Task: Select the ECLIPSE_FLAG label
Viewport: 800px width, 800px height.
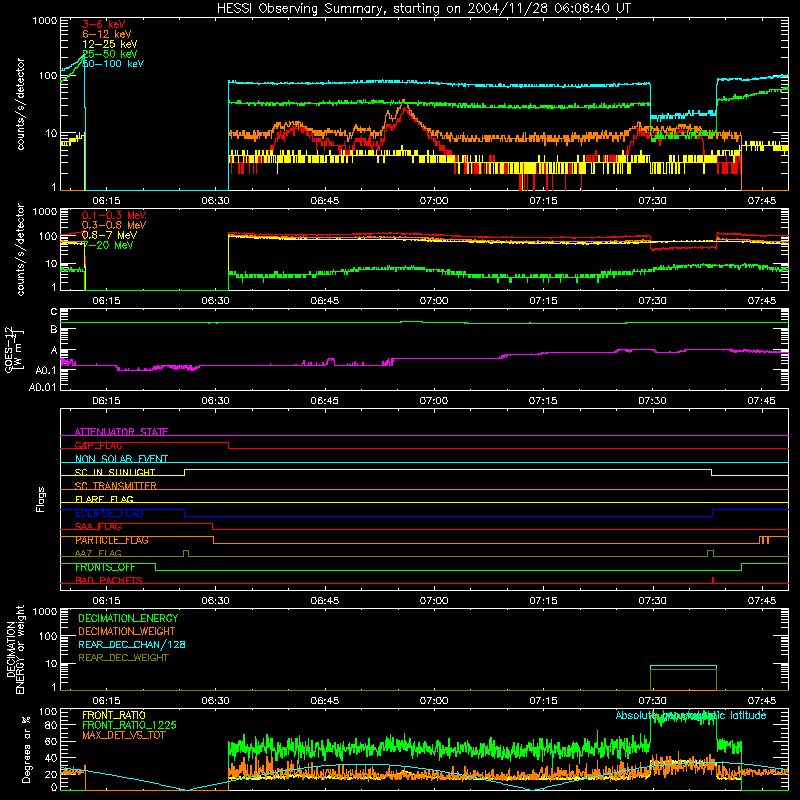Action: (x=109, y=513)
